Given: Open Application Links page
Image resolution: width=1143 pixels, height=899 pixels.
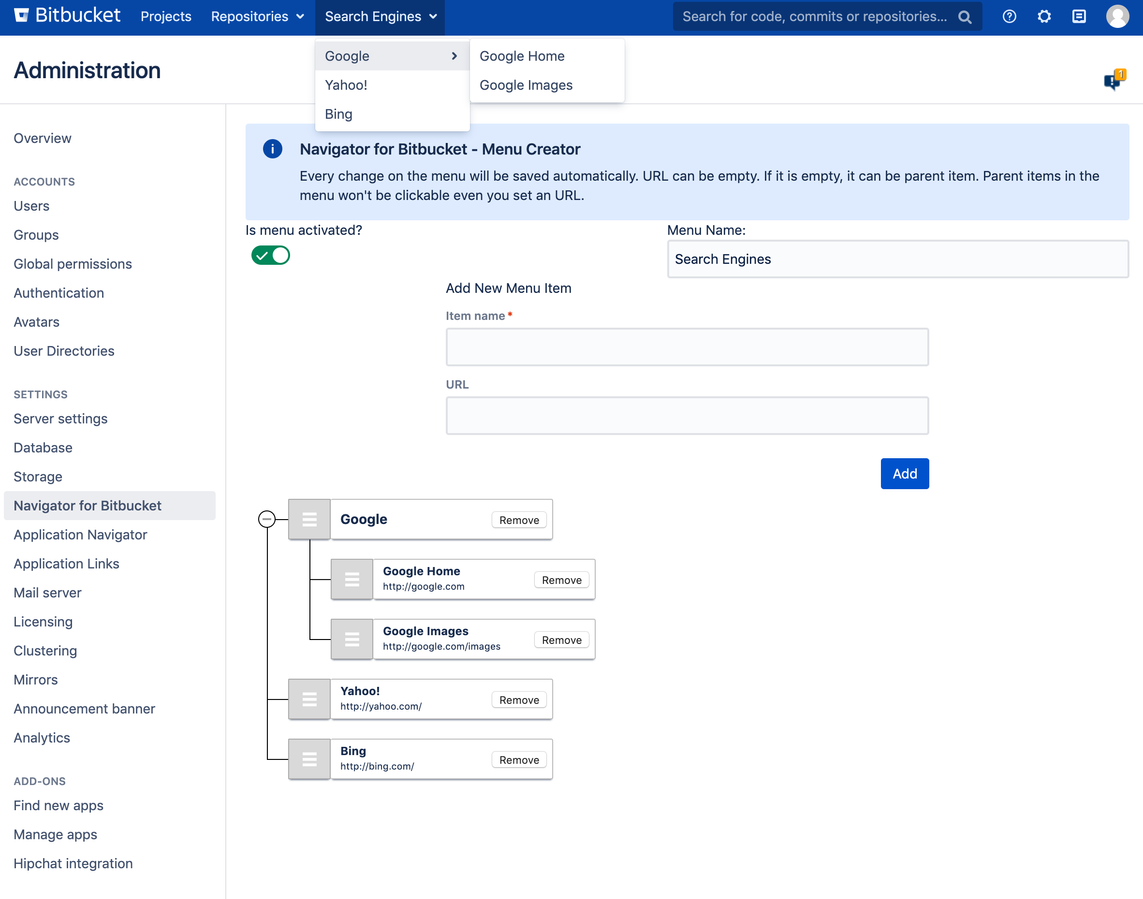Looking at the screenshot, I should click(x=66, y=564).
